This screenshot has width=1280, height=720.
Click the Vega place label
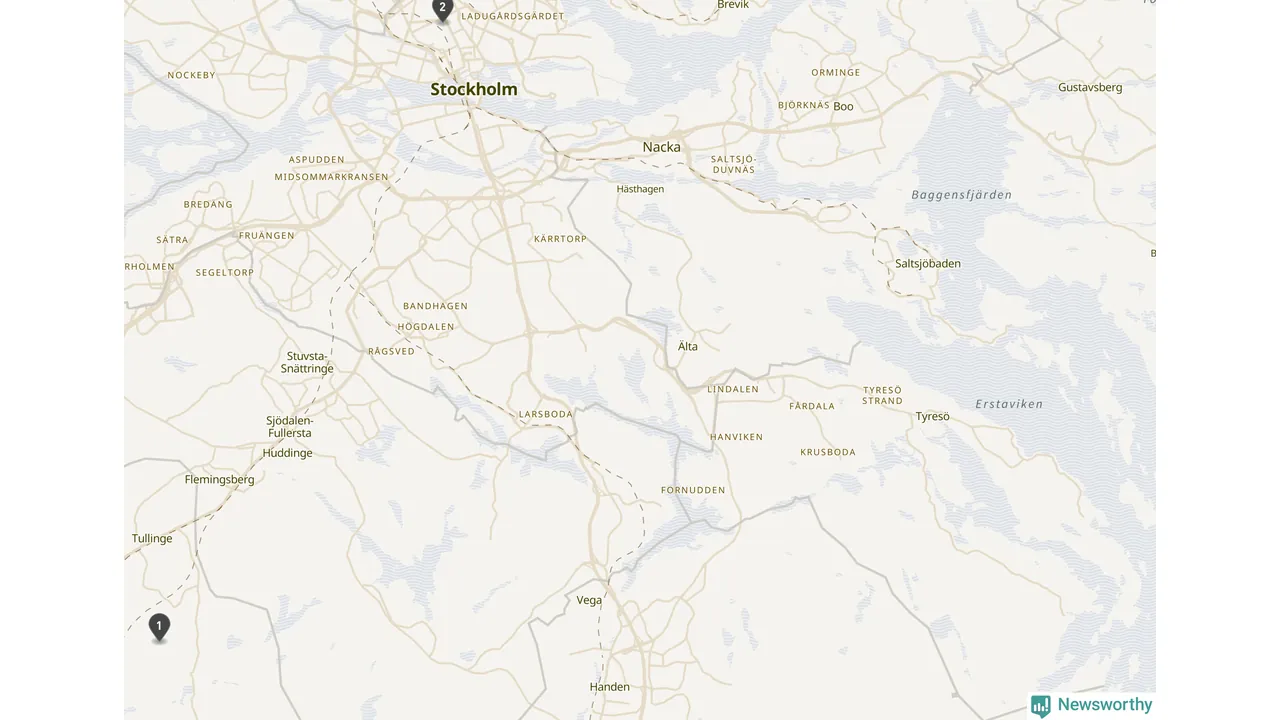click(590, 600)
